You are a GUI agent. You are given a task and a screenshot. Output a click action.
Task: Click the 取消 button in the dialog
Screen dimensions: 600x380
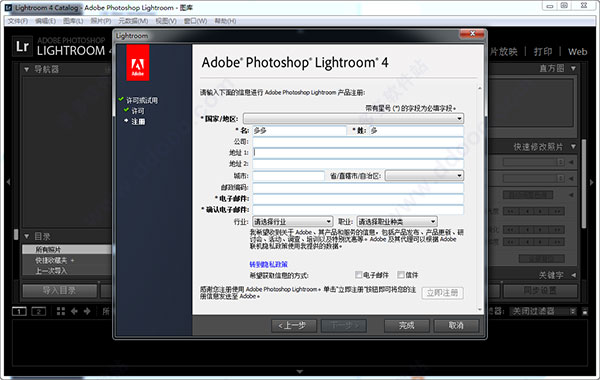456,326
